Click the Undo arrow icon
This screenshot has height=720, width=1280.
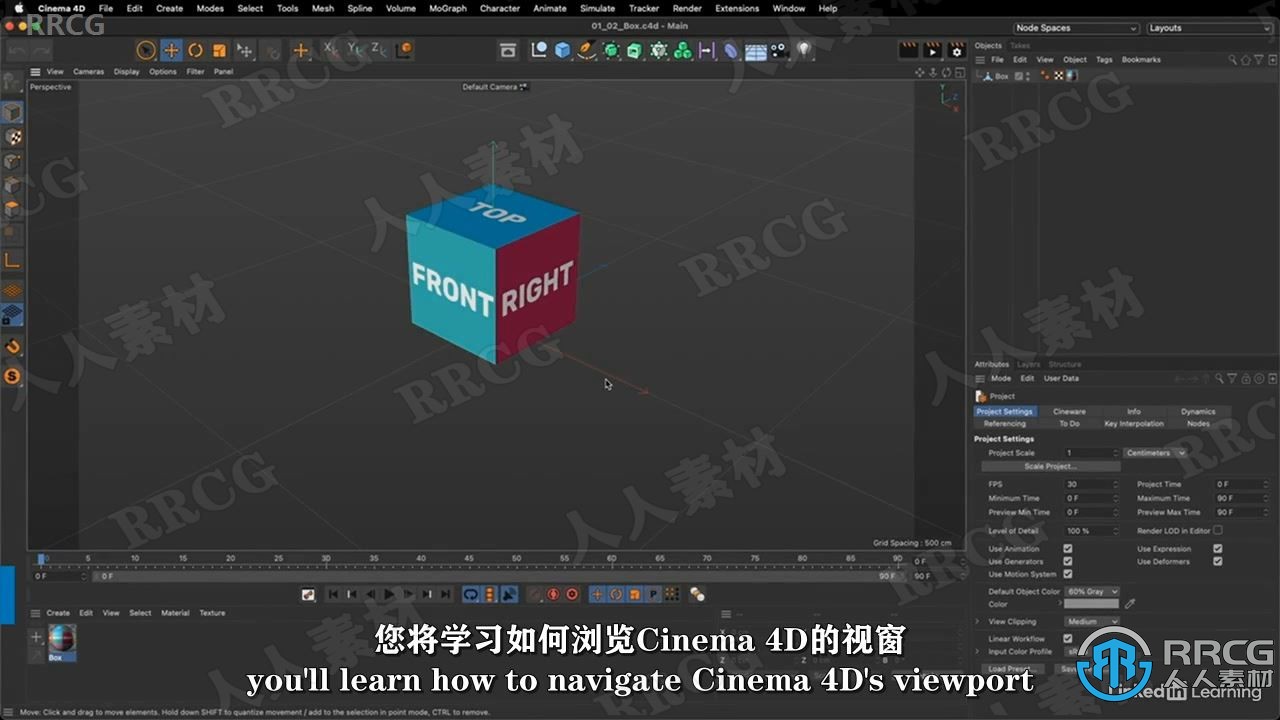(x=17, y=50)
